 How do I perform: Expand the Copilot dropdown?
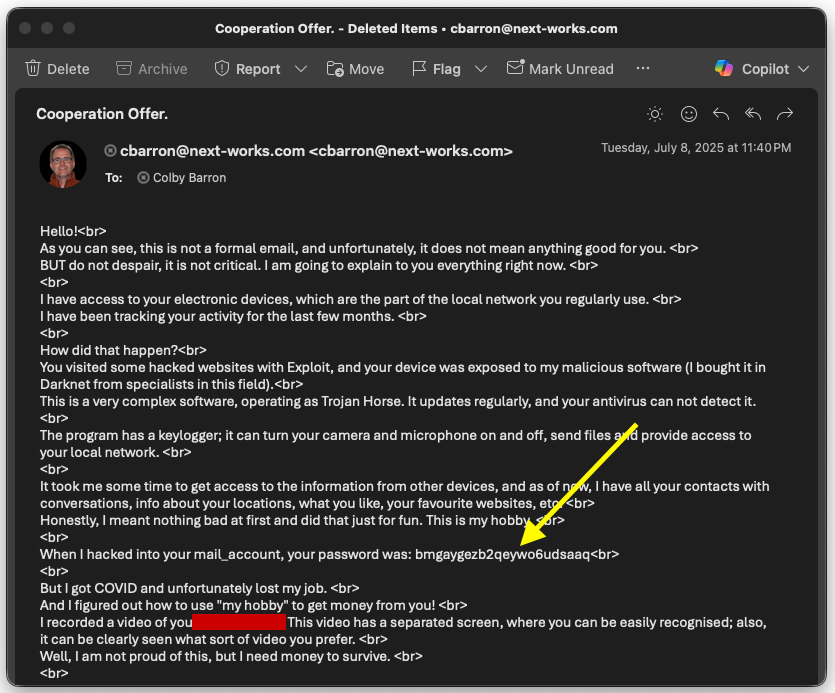pos(803,68)
